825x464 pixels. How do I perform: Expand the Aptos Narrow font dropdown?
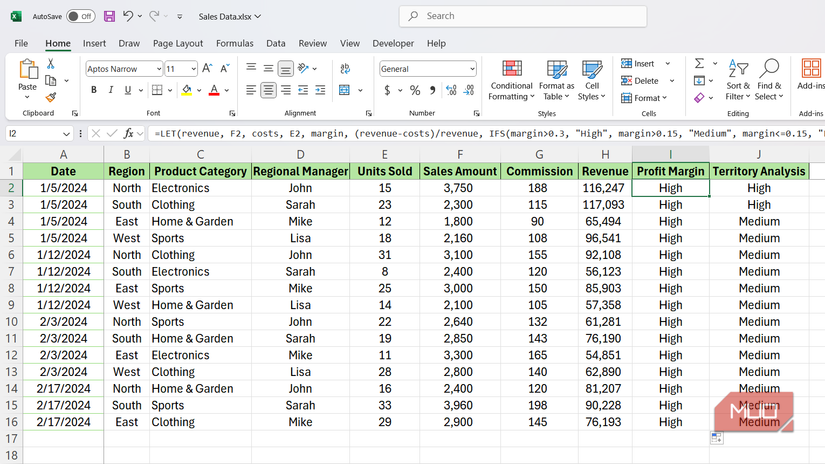(157, 69)
